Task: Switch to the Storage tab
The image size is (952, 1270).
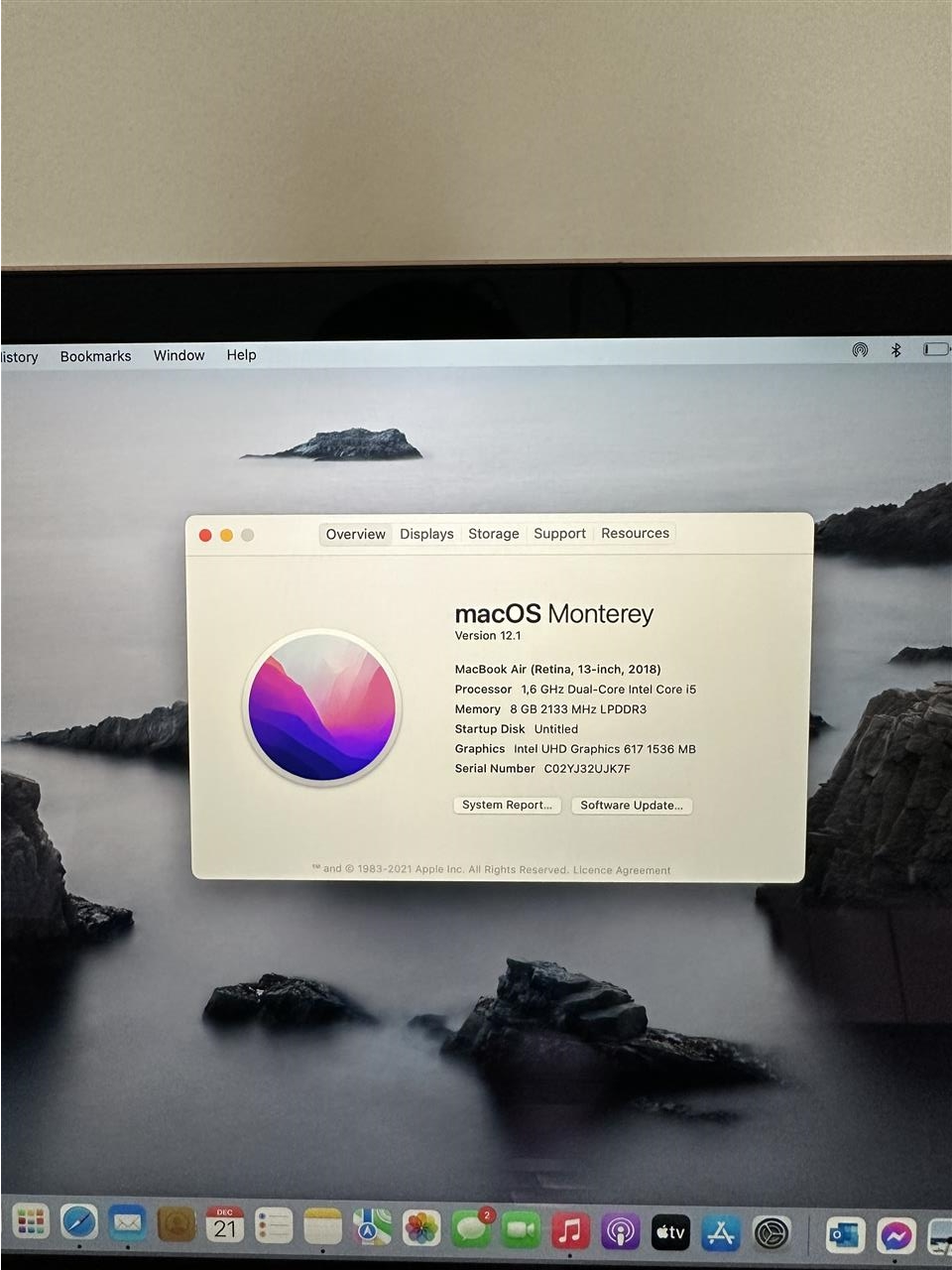Action: coord(494,534)
